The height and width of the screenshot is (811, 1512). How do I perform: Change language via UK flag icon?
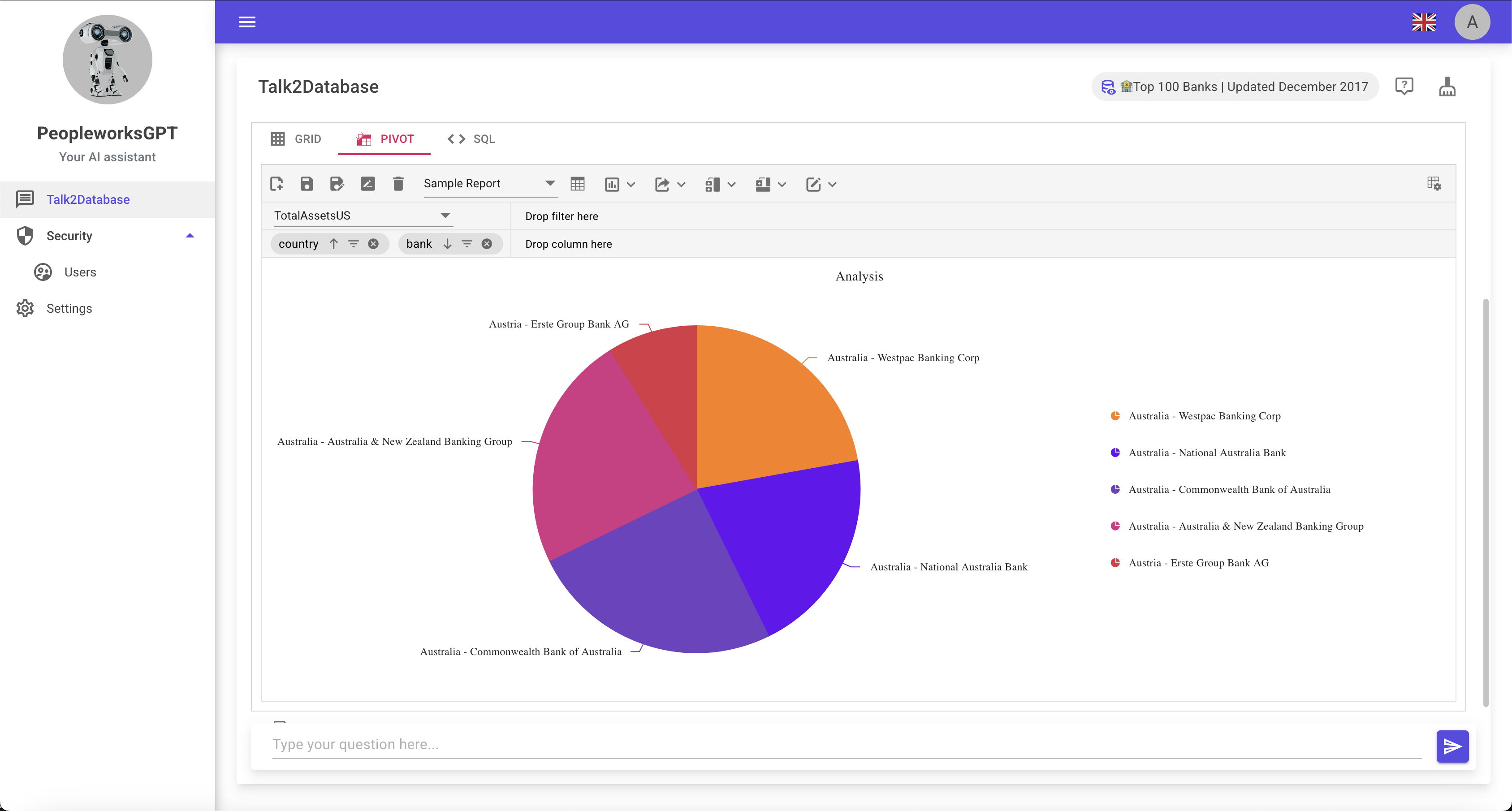pos(1424,22)
